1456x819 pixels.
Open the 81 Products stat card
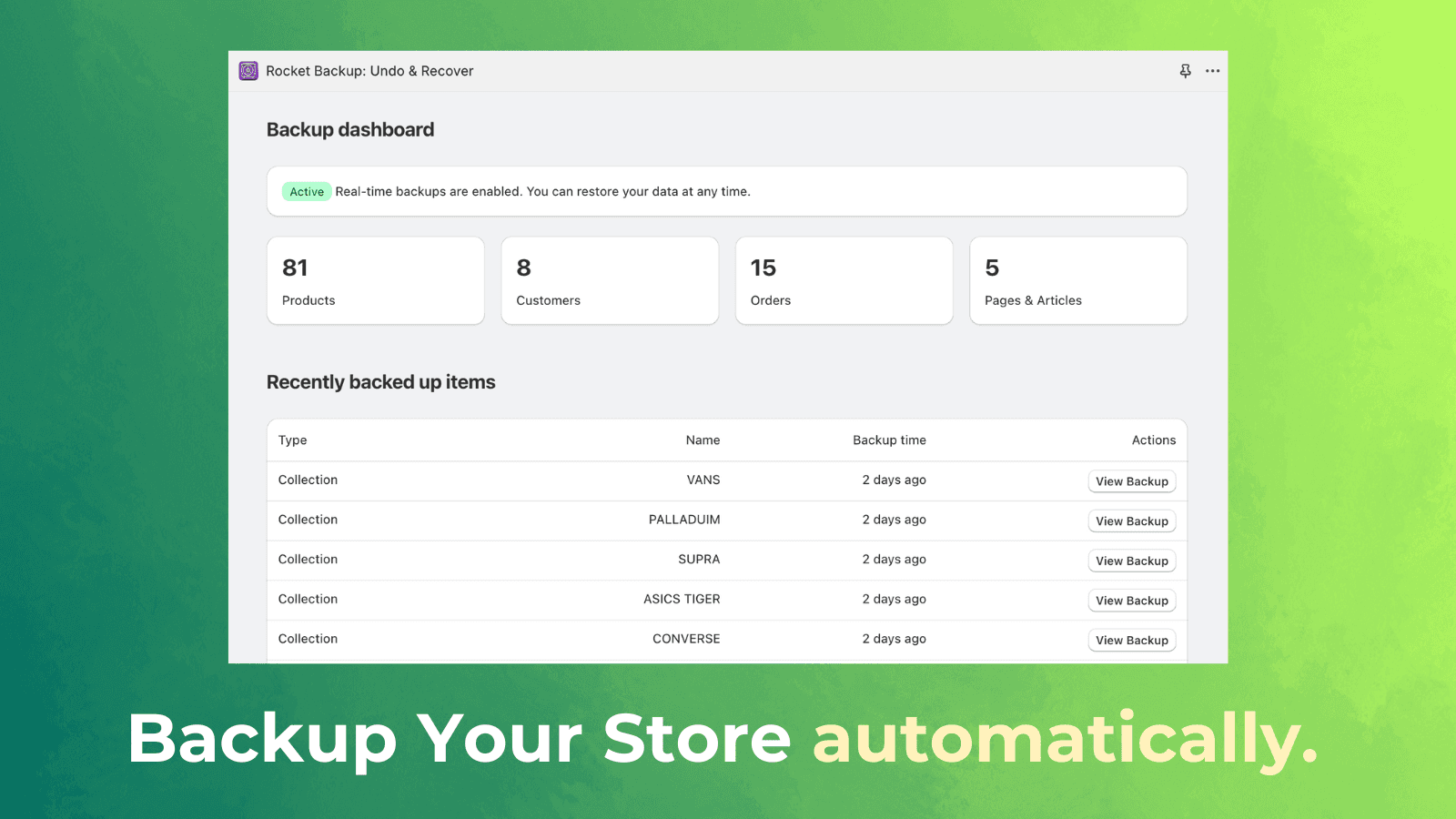[375, 280]
